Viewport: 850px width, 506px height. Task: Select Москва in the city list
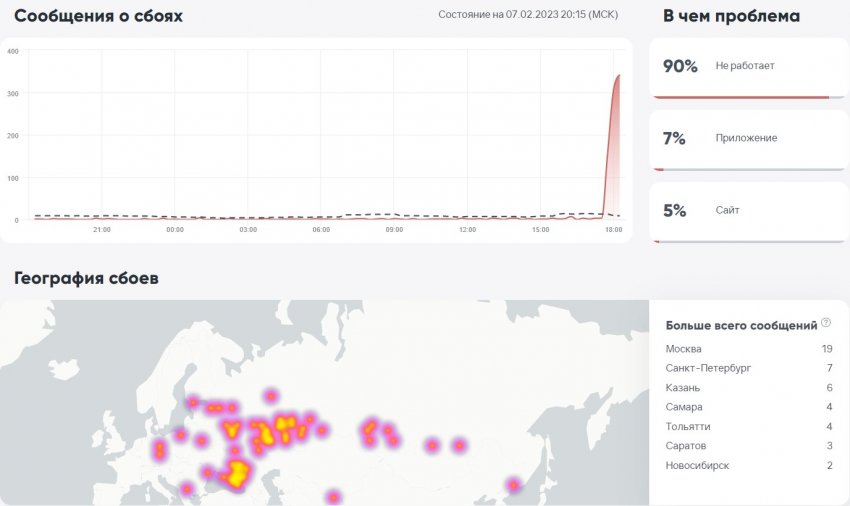click(683, 349)
